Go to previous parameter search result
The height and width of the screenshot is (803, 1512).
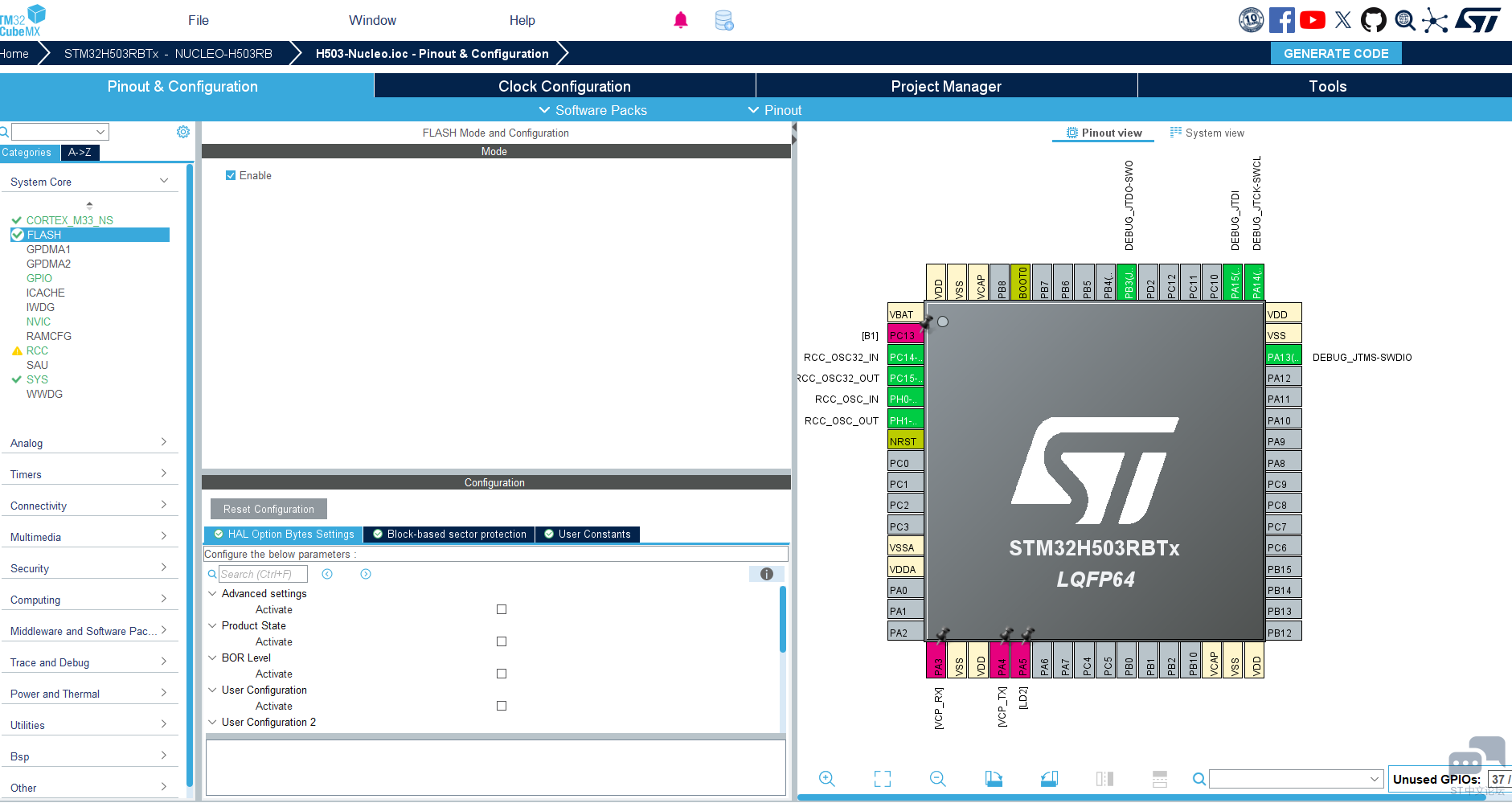point(327,574)
